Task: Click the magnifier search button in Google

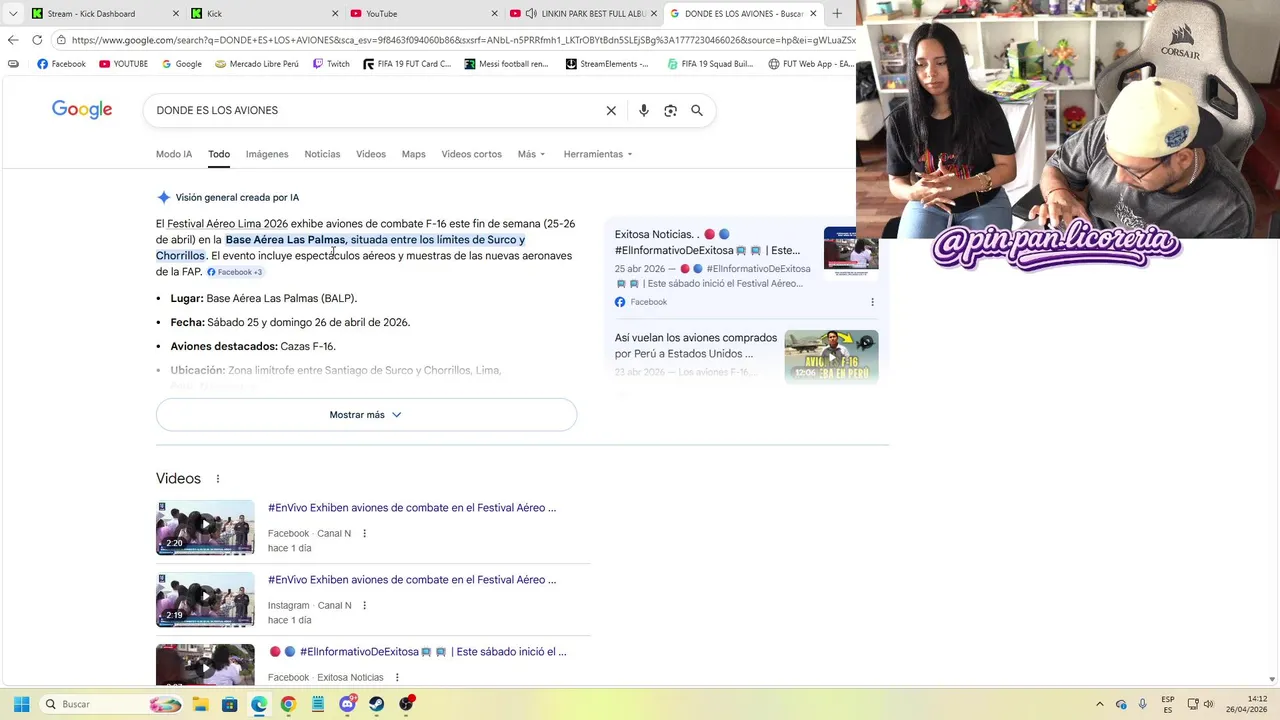Action: [x=697, y=110]
